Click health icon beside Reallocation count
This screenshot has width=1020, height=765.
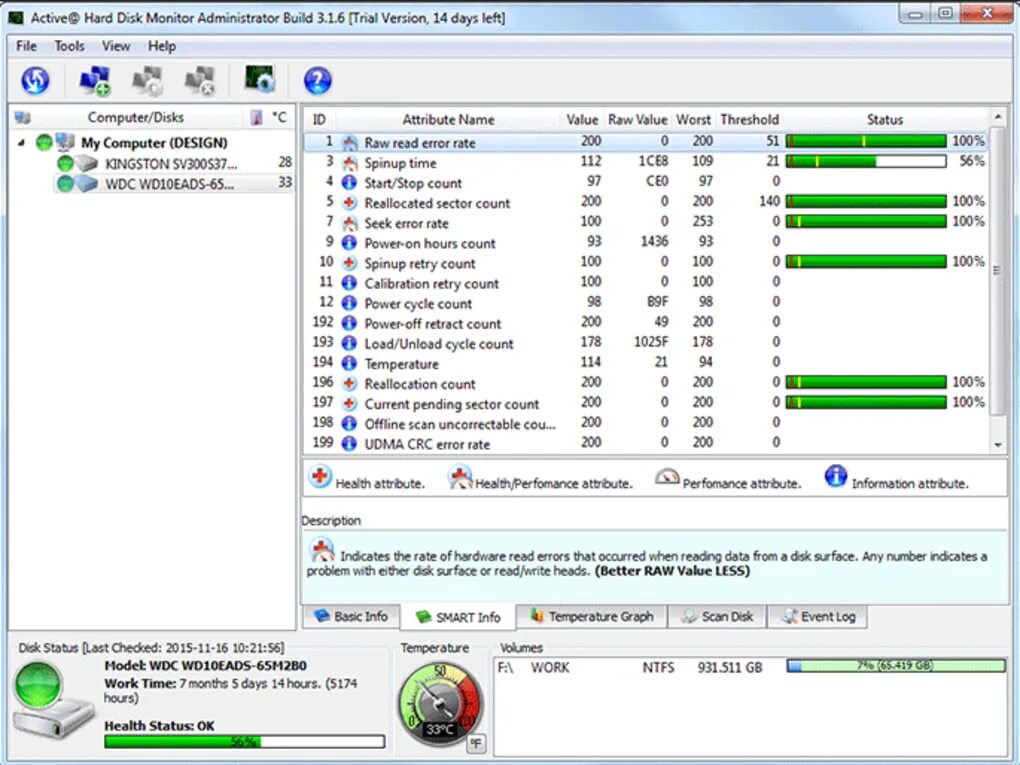click(350, 384)
